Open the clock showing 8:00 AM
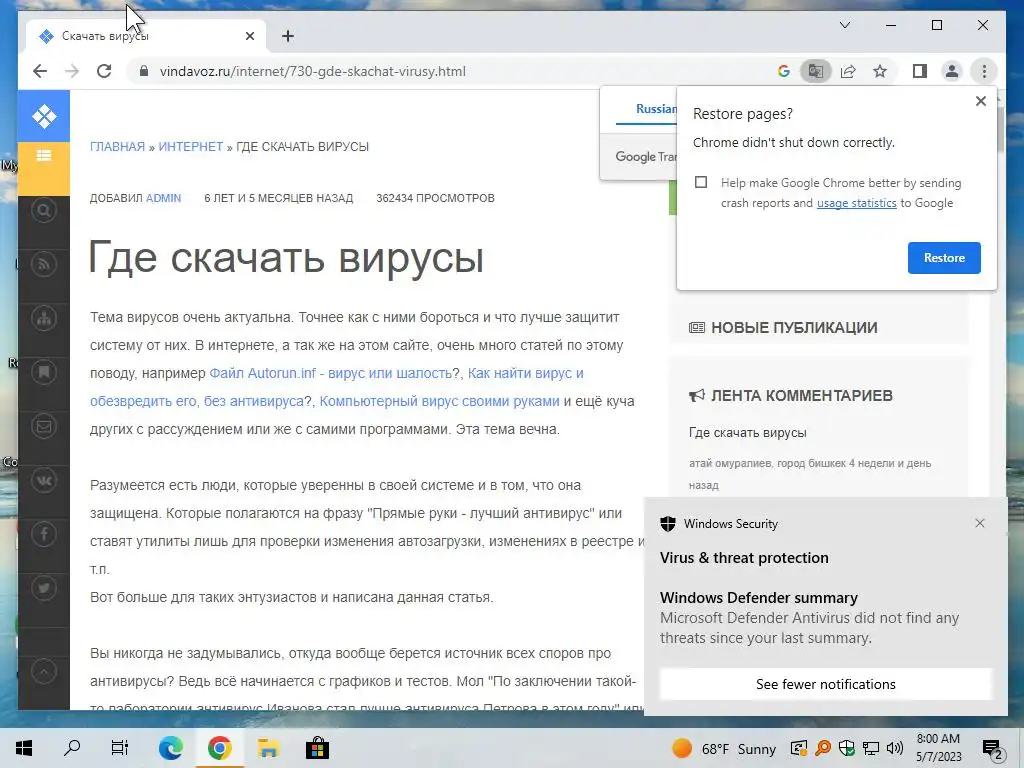This screenshot has height=768, width=1024. tap(938, 748)
